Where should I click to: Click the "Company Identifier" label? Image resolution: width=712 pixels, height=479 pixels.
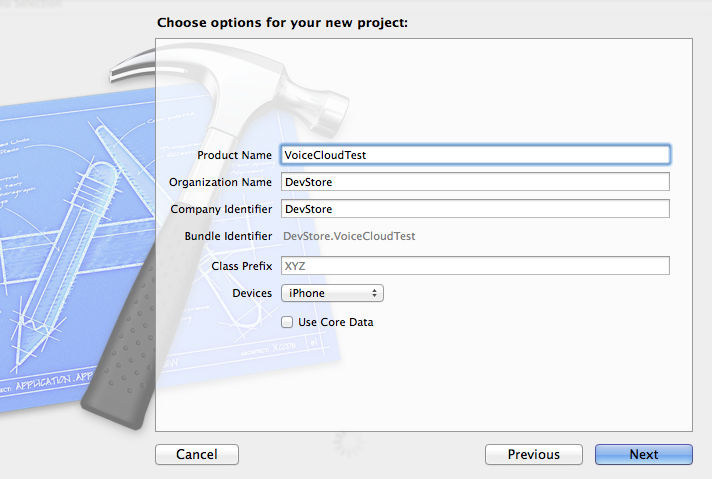click(x=221, y=209)
